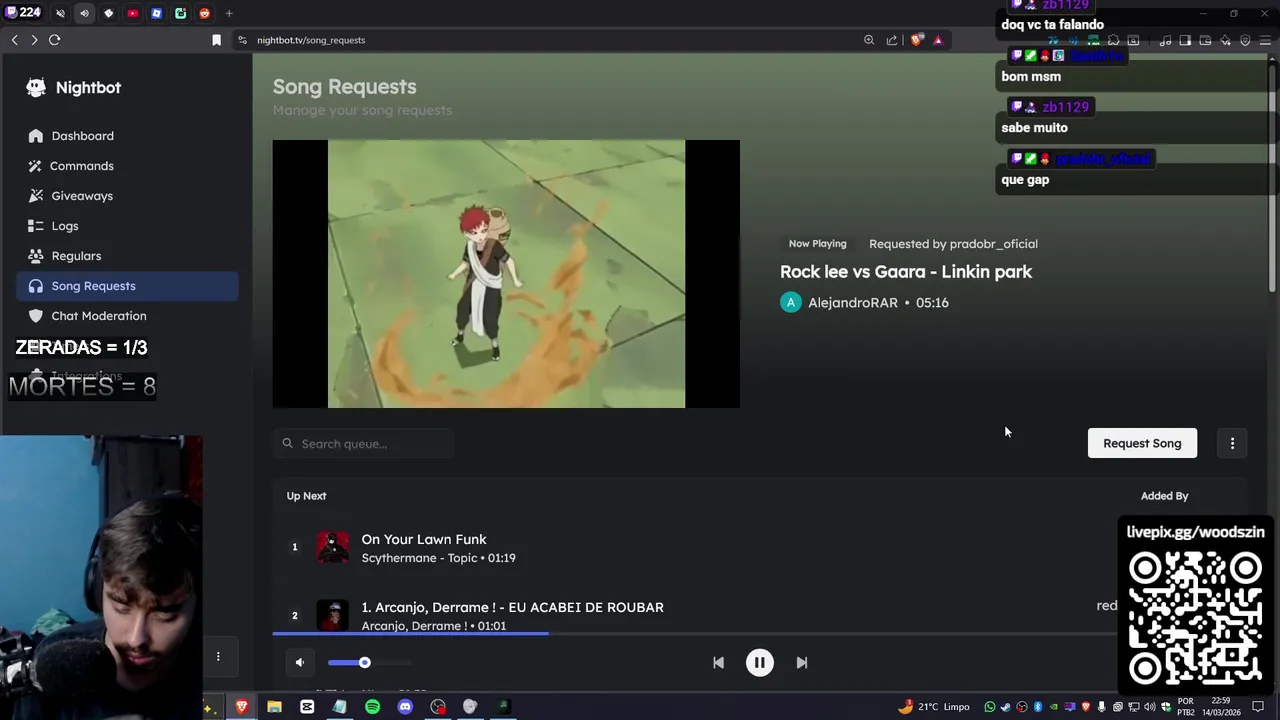This screenshot has height=720, width=1280.
Task: Click the zoom magnifier in address bar
Action: (869, 40)
